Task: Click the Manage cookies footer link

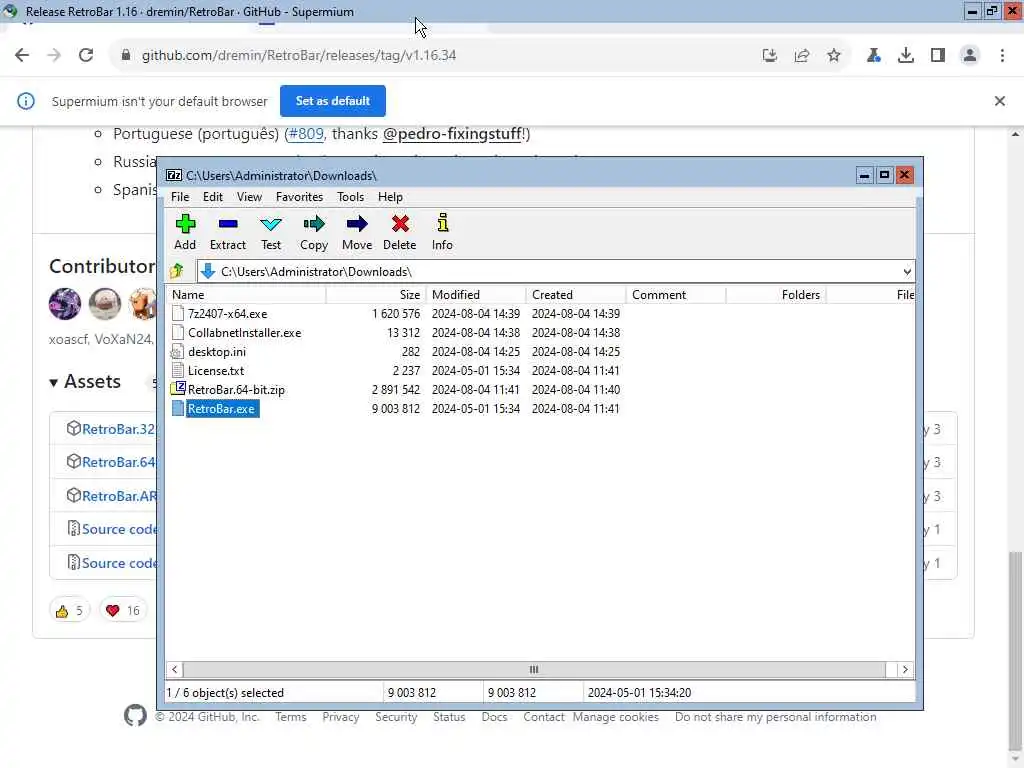Action: click(616, 717)
